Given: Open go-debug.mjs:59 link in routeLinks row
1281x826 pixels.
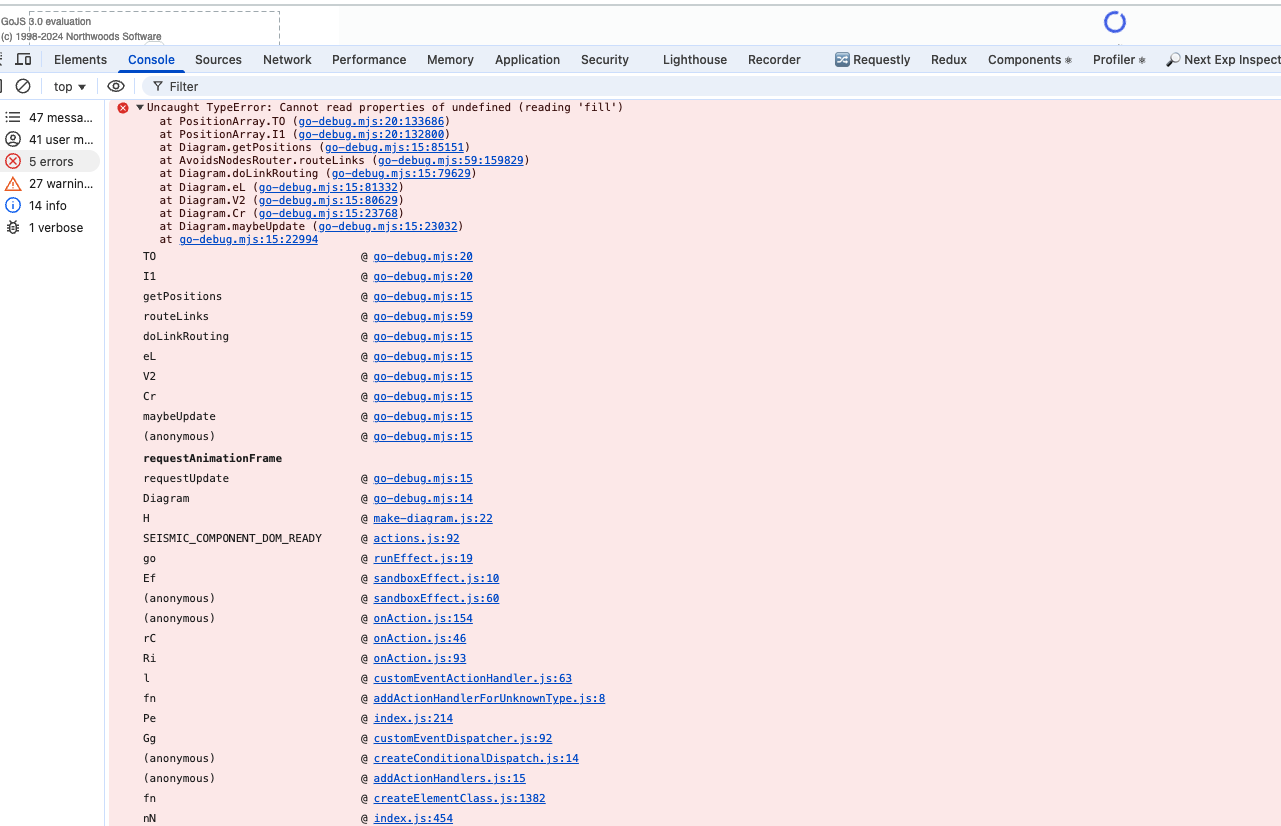Looking at the screenshot, I should [x=423, y=316].
